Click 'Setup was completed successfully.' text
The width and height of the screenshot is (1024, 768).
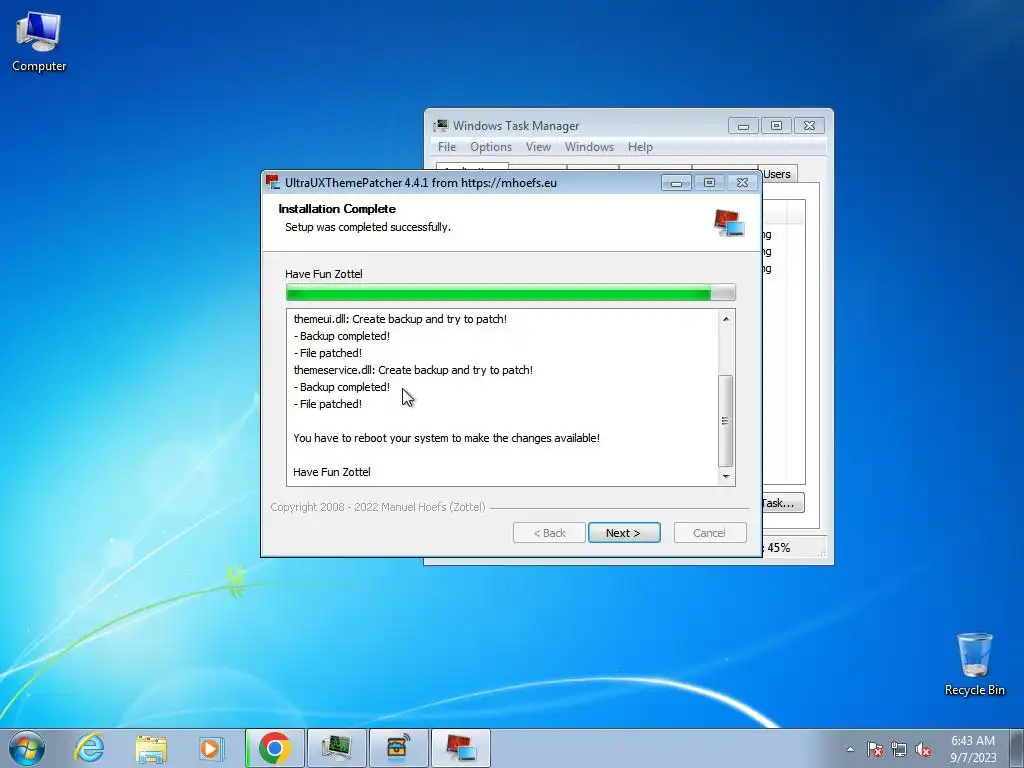pyautogui.click(x=368, y=227)
